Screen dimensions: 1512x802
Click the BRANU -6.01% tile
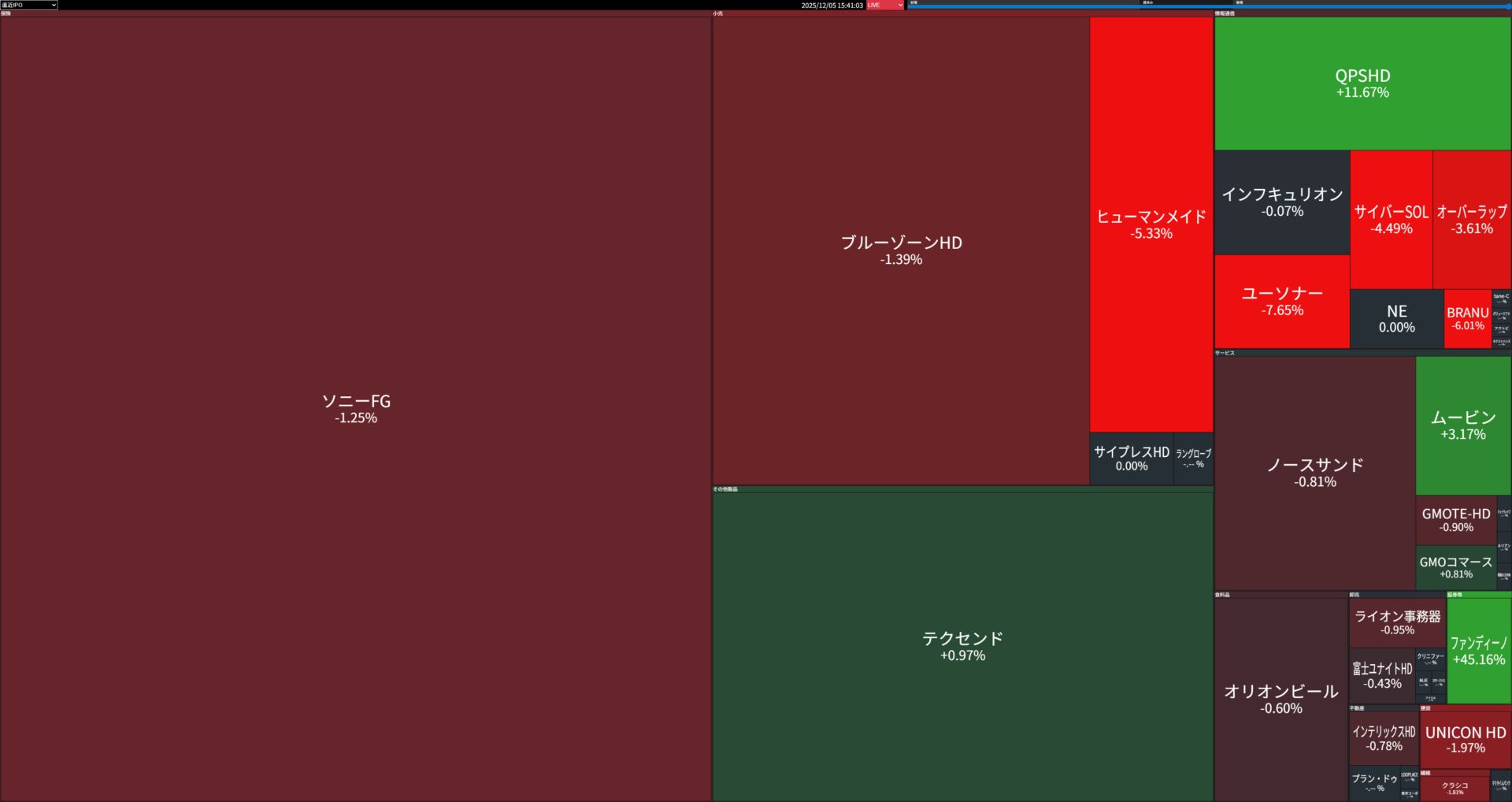pyautogui.click(x=1467, y=318)
